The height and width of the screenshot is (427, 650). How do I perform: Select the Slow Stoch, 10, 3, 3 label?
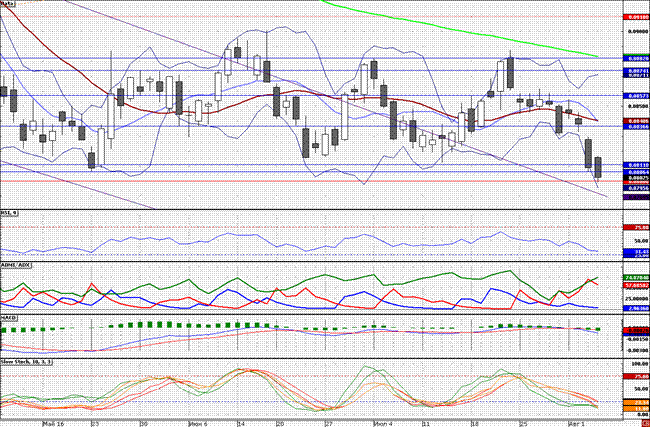tap(26, 362)
